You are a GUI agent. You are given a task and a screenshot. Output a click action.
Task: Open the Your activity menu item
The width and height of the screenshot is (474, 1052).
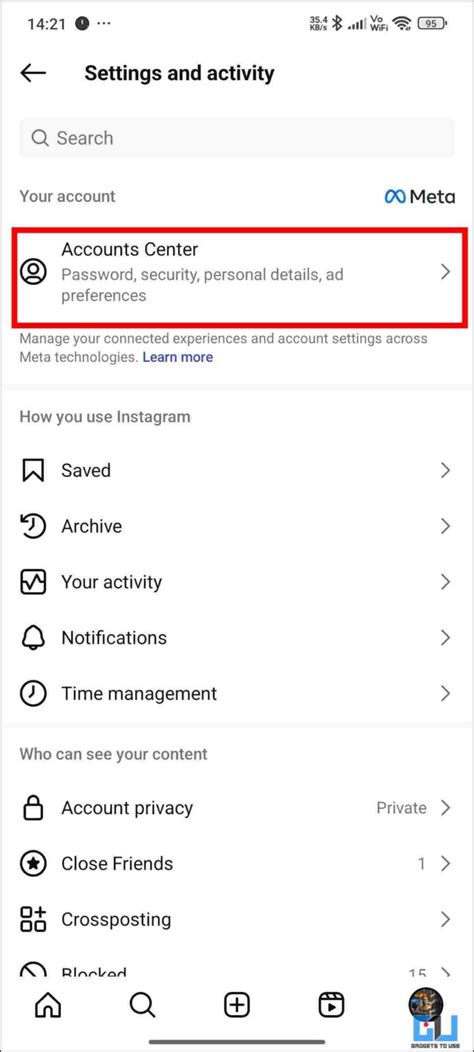click(x=237, y=582)
